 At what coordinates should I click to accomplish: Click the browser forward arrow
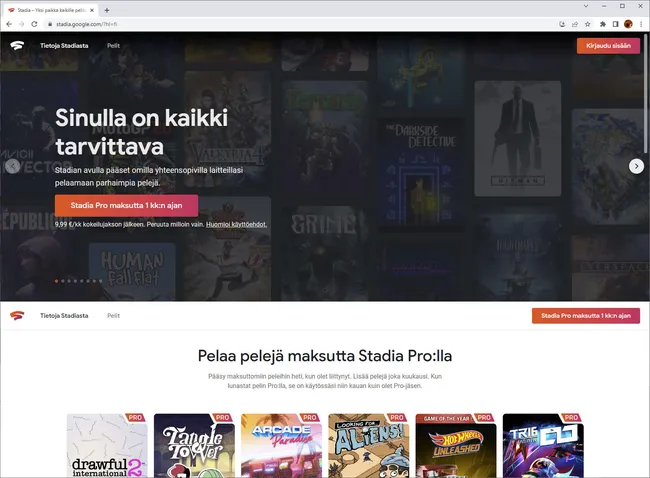(x=22, y=24)
